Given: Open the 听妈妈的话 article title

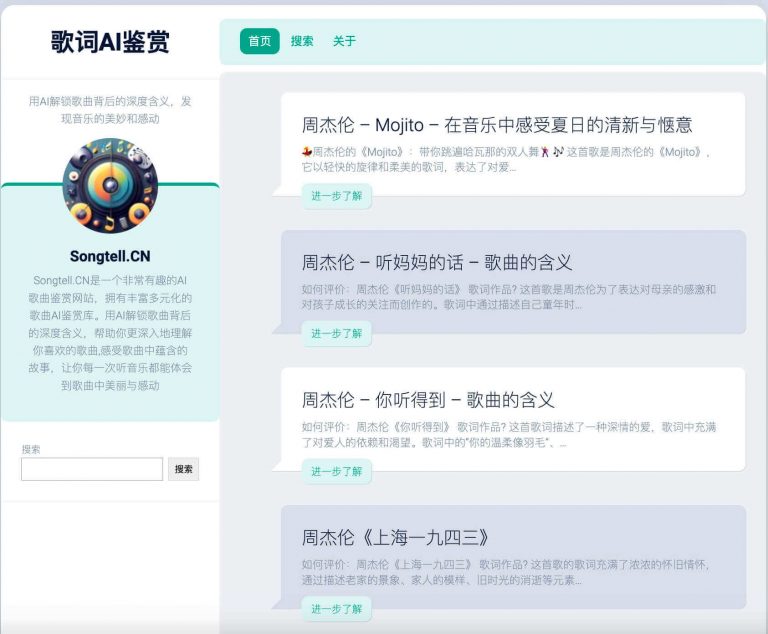Looking at the screenshot, I should click(x=436, y=263).
